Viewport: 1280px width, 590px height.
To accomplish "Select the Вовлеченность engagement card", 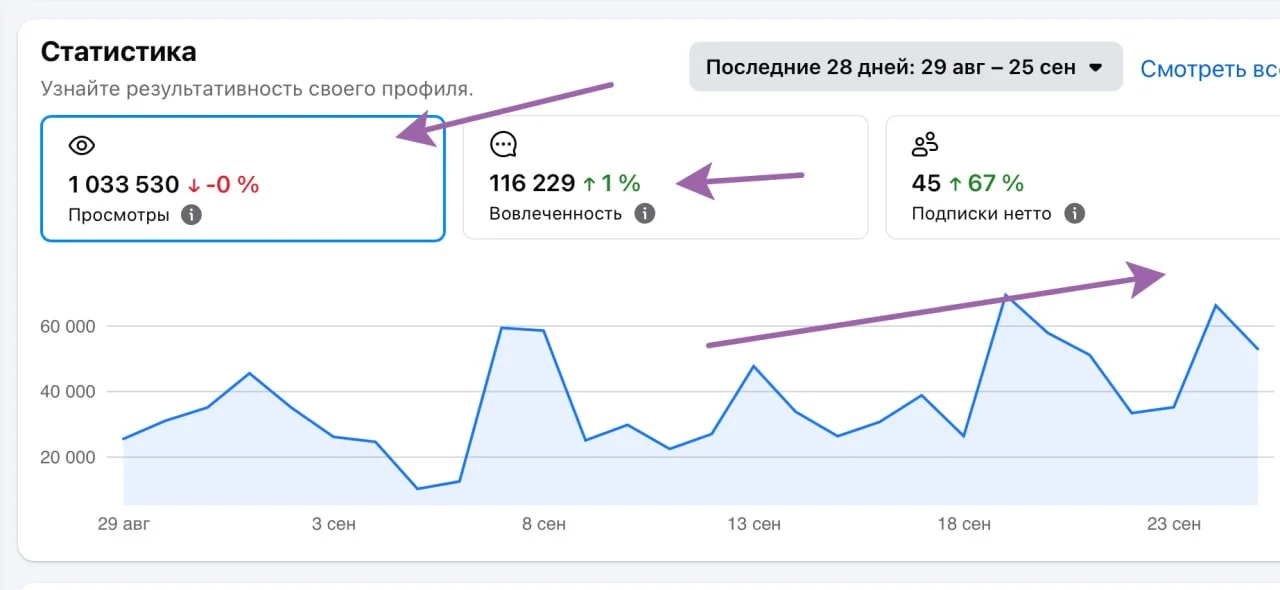I will pyautogui.click(x=665, y=177).
